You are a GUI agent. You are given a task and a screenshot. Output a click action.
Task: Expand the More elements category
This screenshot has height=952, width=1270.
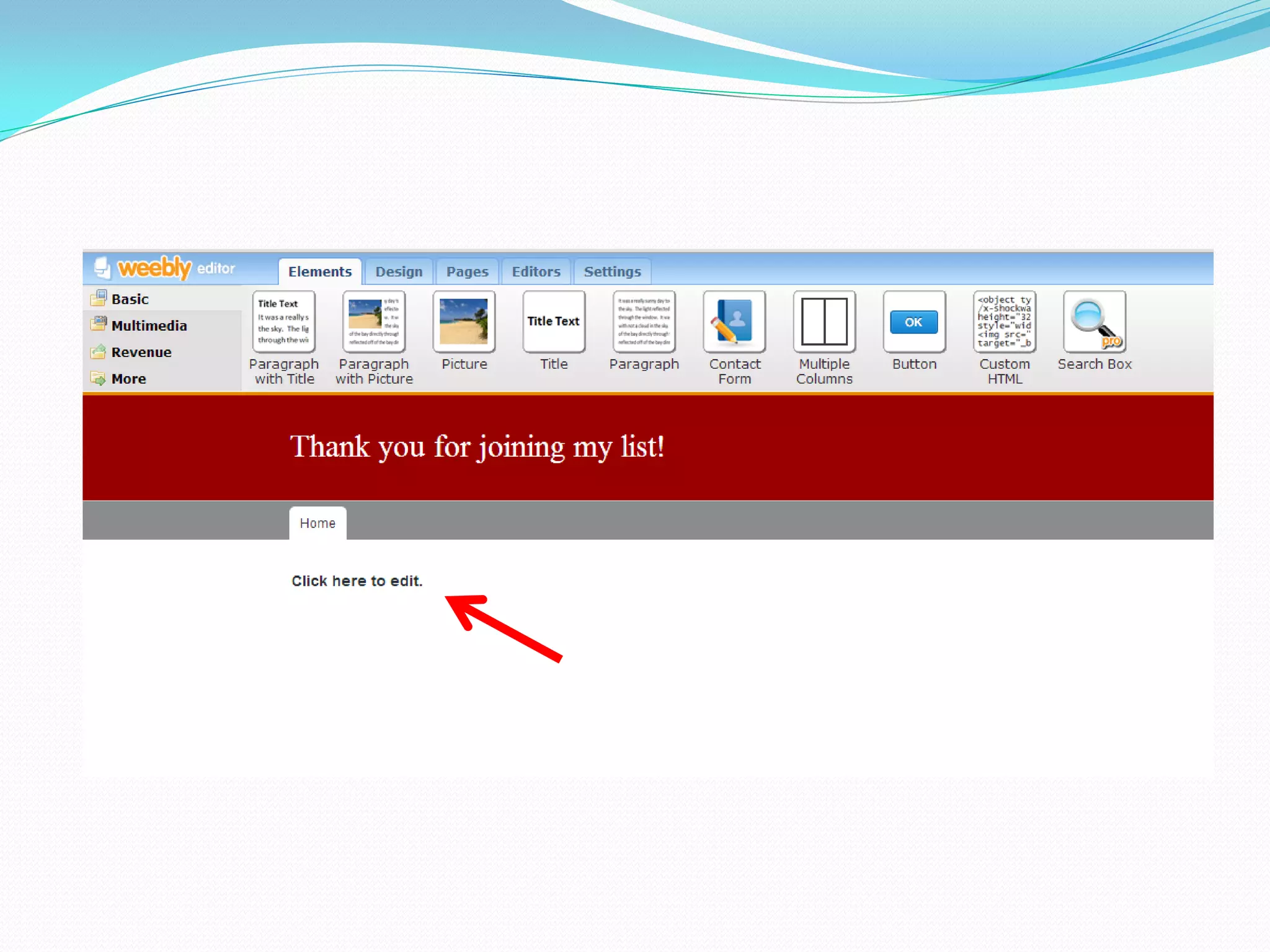click(128, 379)
